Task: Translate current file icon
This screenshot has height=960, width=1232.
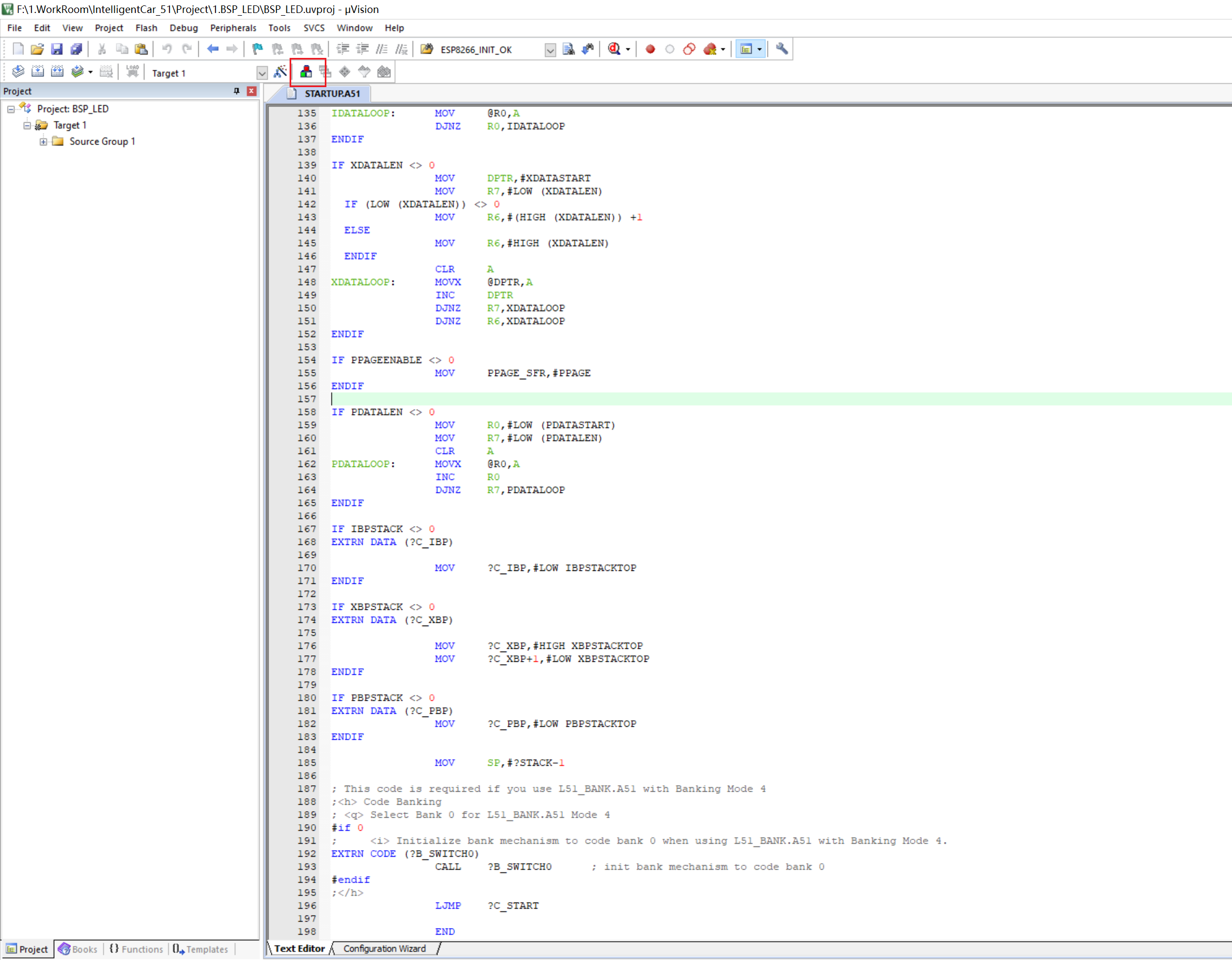Action: [x=18, y=71]
